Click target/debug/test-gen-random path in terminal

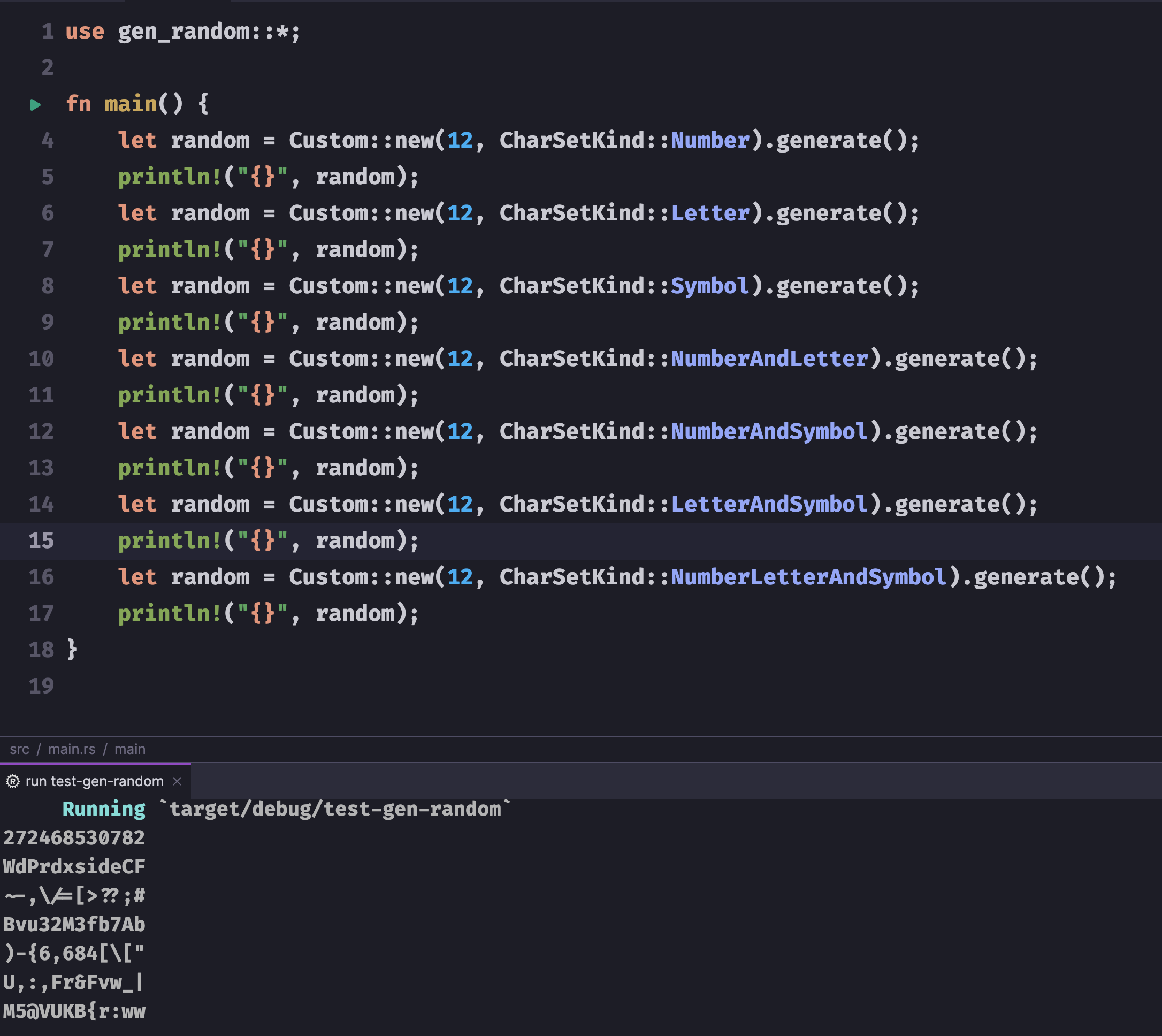(x=335, y=810)
